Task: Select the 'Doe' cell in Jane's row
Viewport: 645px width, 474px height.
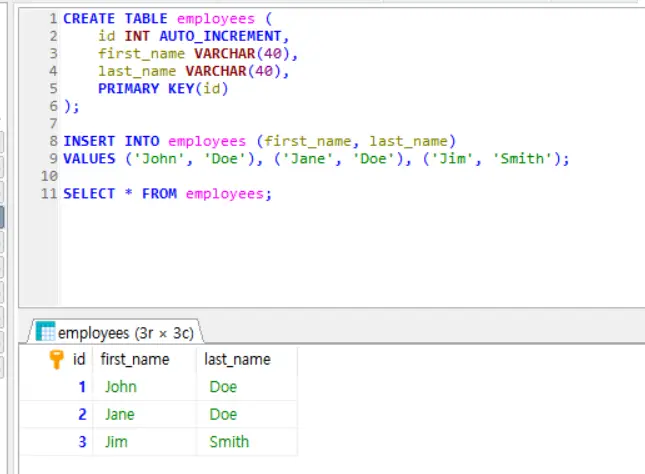Action: coord(247,414)
